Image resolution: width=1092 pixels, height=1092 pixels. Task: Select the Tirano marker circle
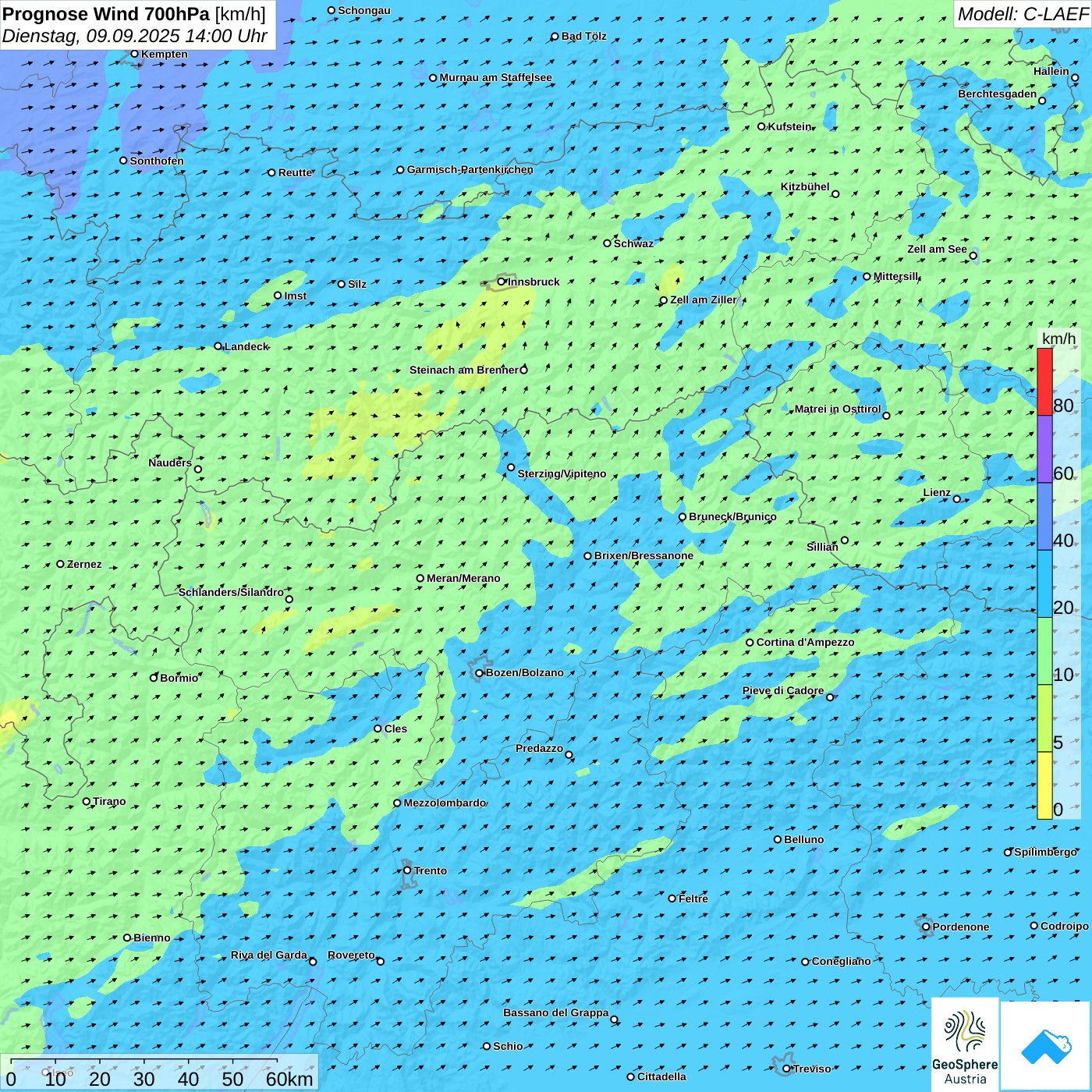87,801
